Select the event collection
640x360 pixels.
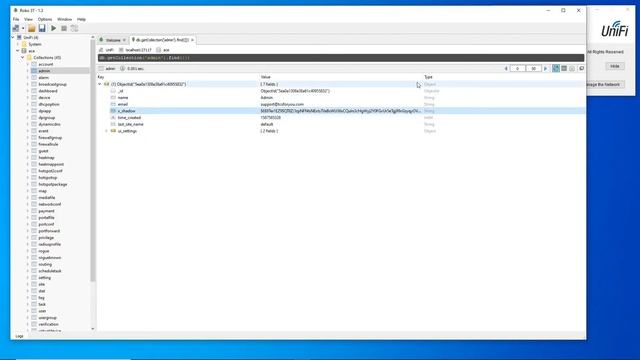click(x=43, y=131)
